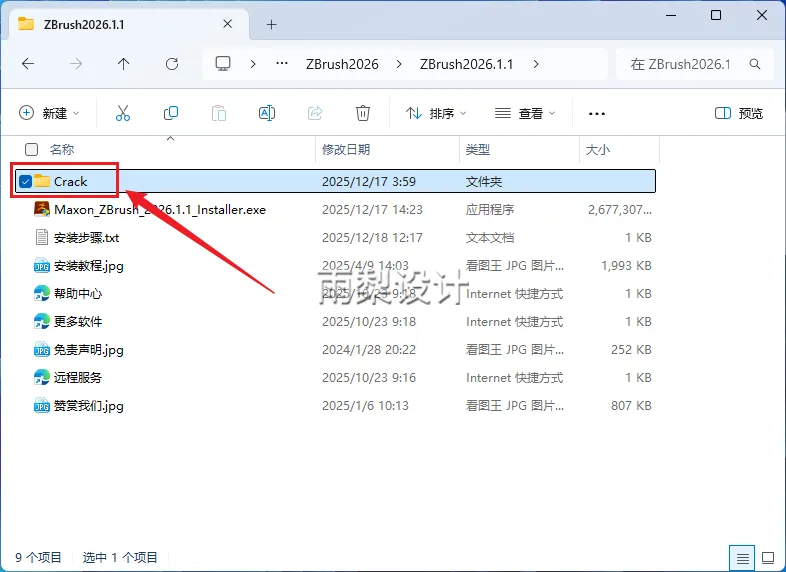Viewport: 786px width, 572px height.
Task: Sort by 类型 column header
Action: (477, 149)
